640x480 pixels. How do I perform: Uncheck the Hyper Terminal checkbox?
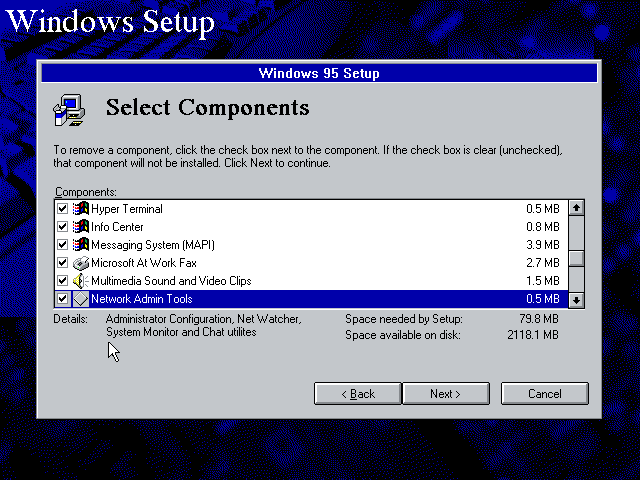(x=62, y=209)
